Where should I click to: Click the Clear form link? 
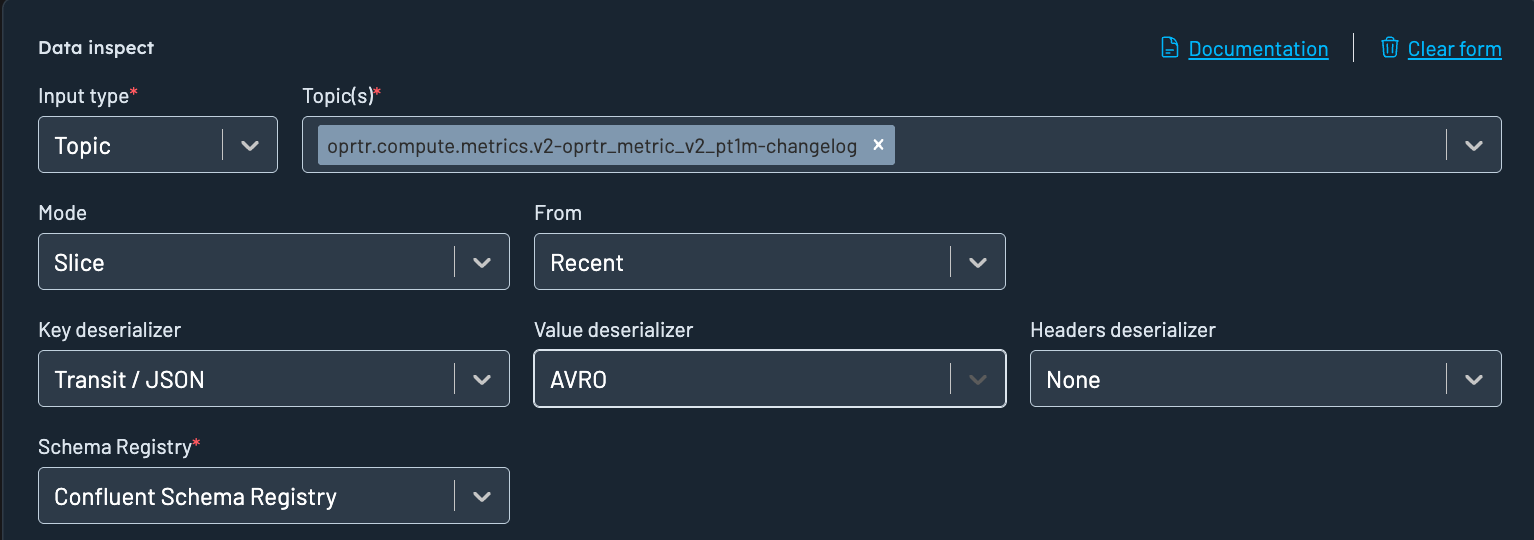tap(1454, 49)
